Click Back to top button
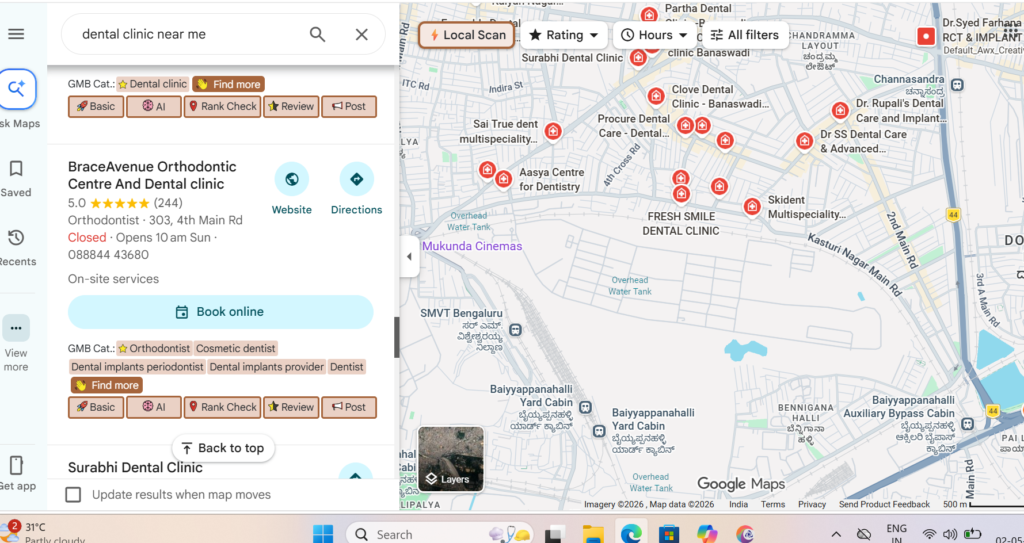The height and width of the screenshot is (543, 1024). tap(223, 448)
